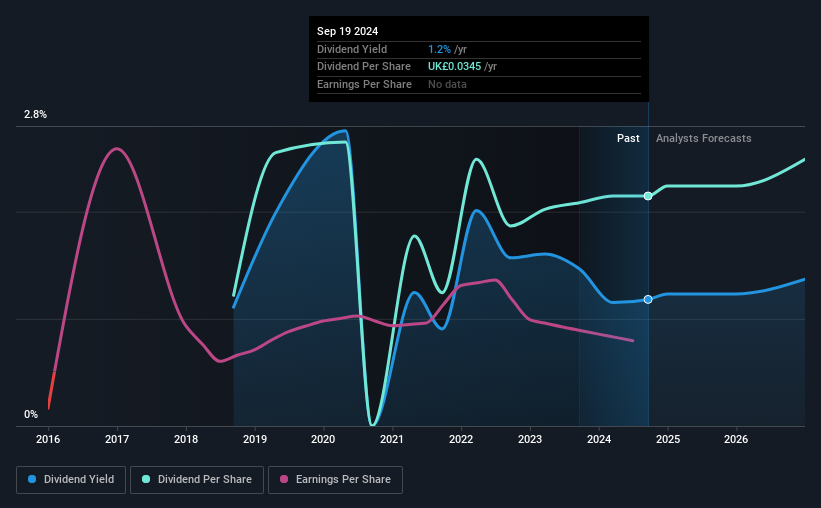Click the UK£0.0345 dividend per share value
This screenshot has width=821, height=508.
pyautogui.click(x=454, y=67)
